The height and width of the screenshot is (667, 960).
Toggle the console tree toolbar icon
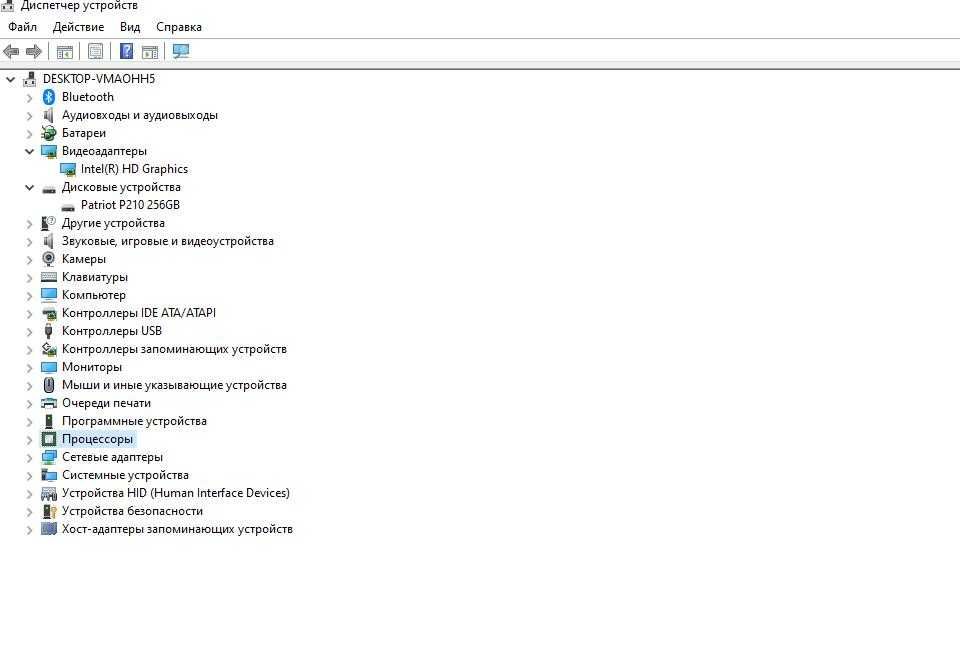coord(64,51)
